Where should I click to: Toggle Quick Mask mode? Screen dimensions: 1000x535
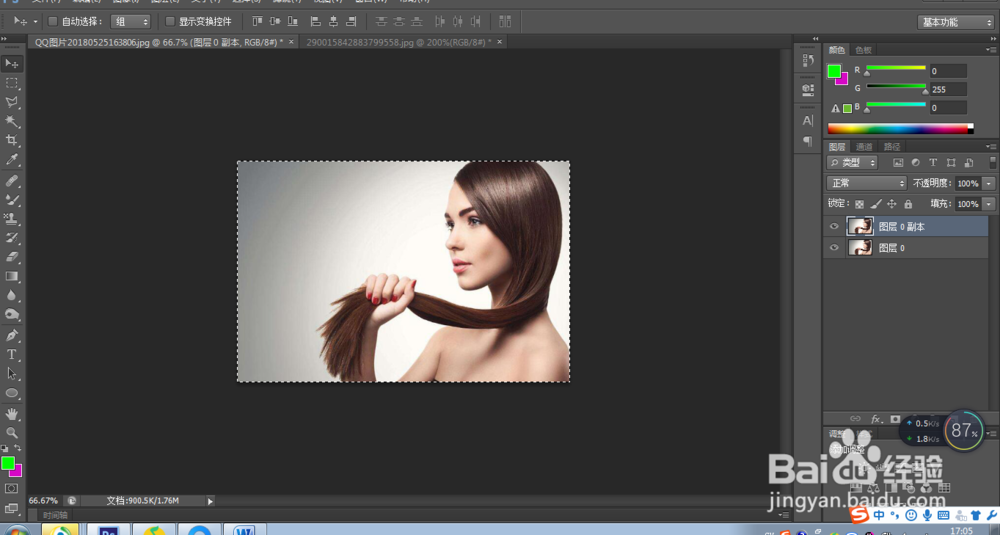pos(11,488)
